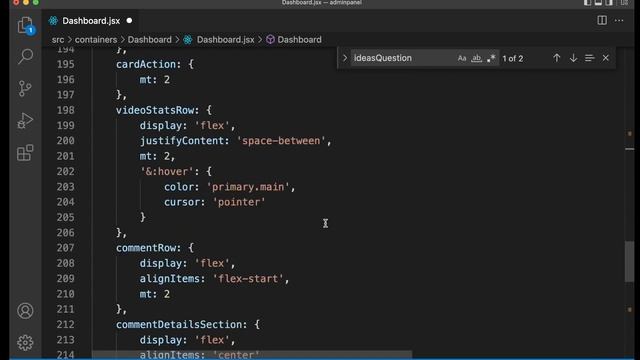
Task: Go to previous find match
Action: 557,58
